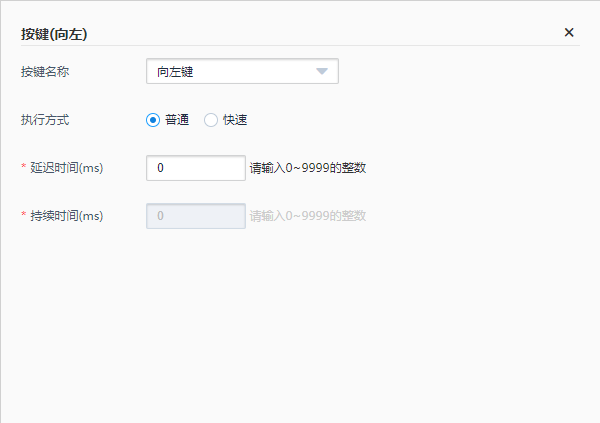Screen dimensions: 600x423
Task: Click the 0 value in 延迟时间 box
Action: [x=160, y=168]
